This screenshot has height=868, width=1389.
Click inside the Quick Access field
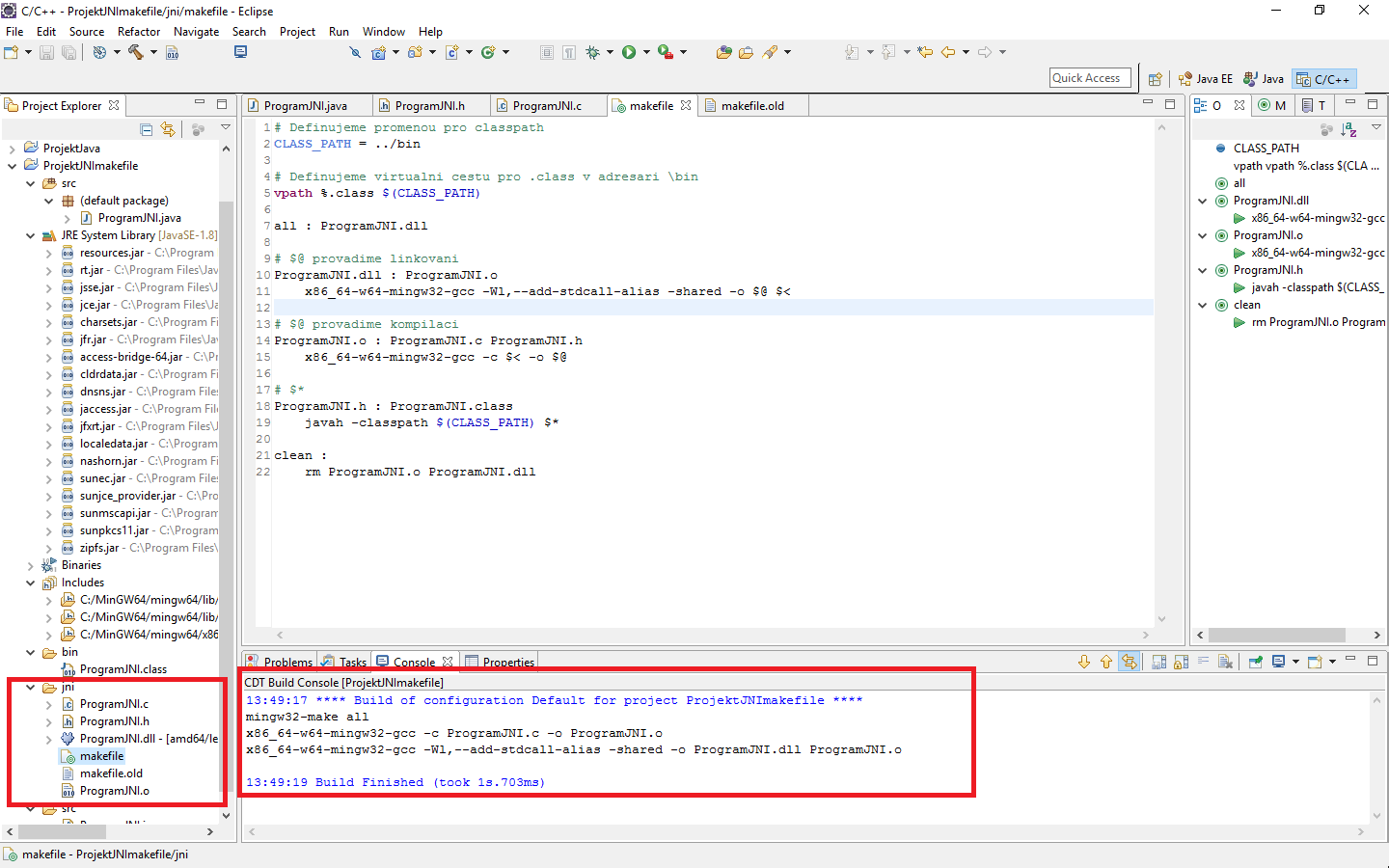tap(1090, 78)
